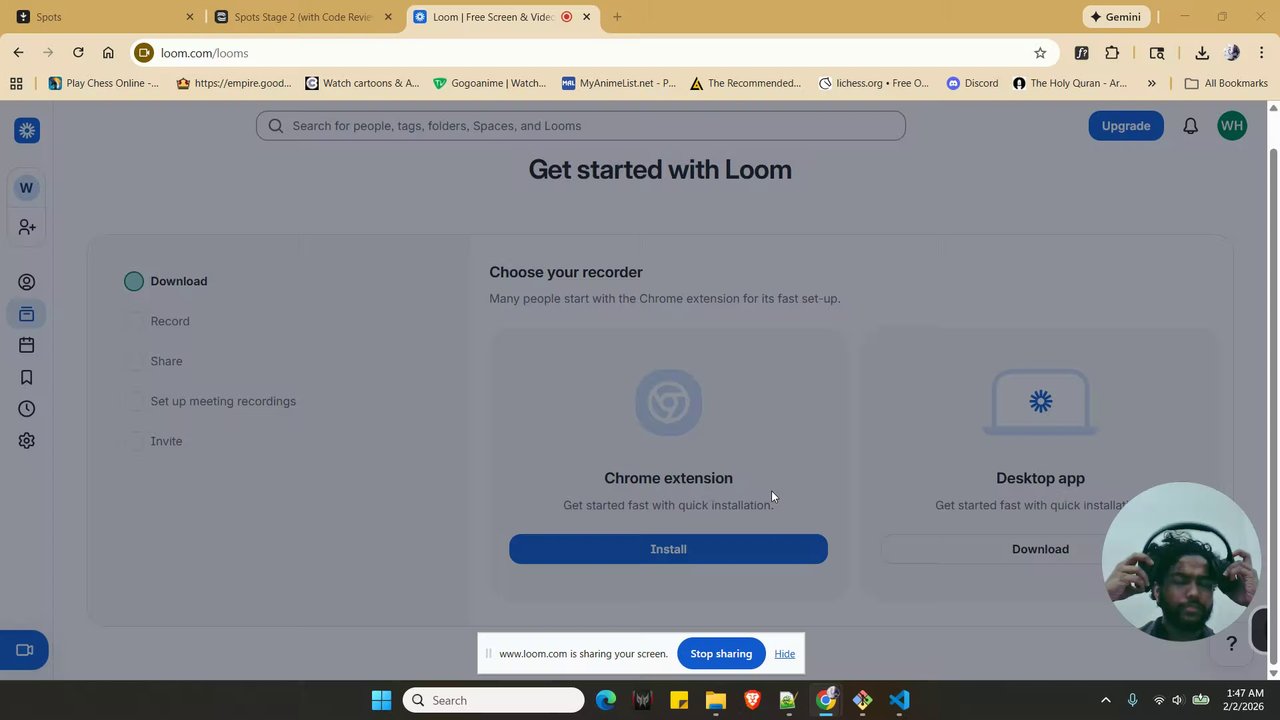This screenshot has height=720, width=1280.
Task: Open the Gemini button
Action: point(1117,17)
